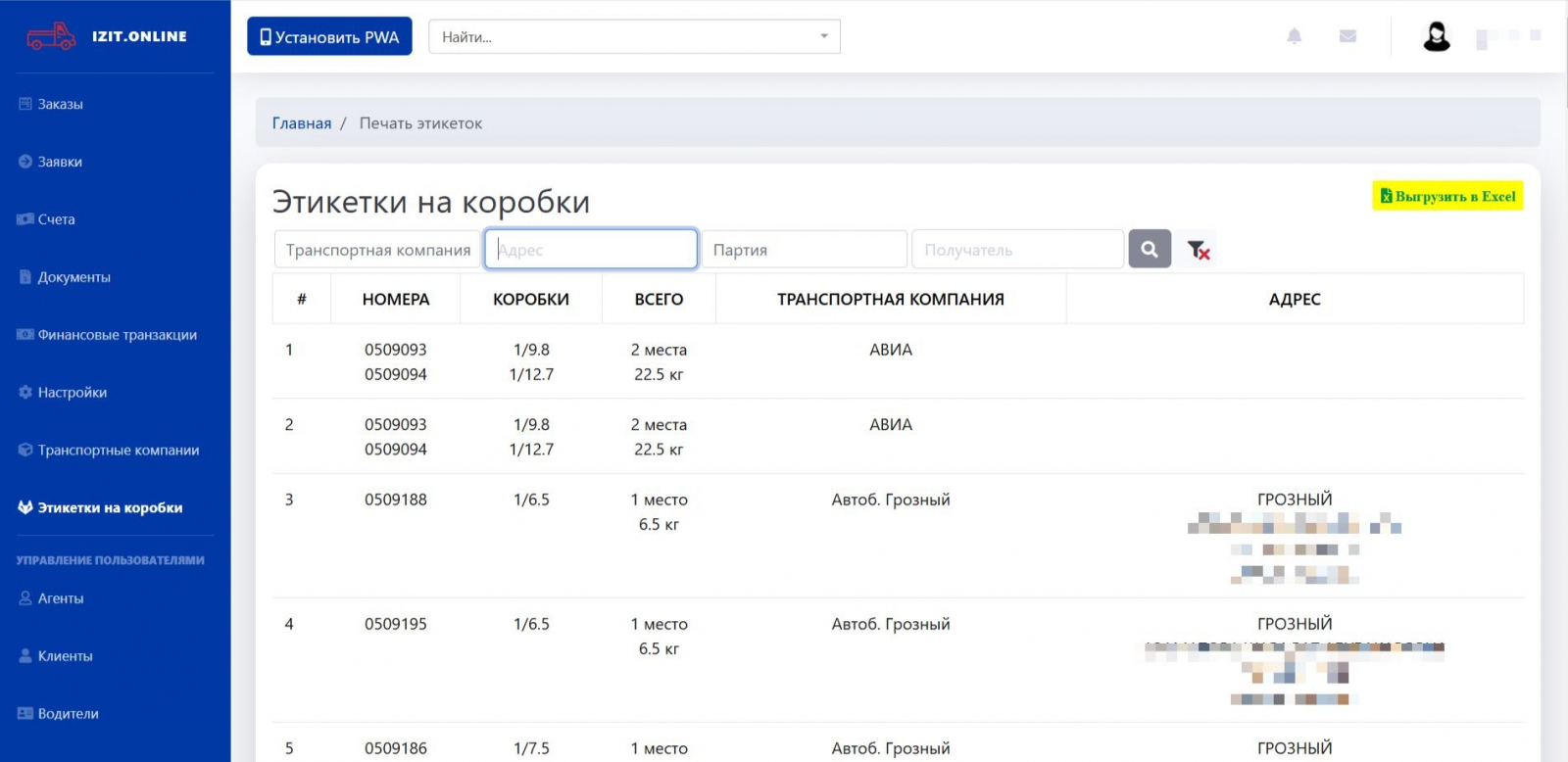Open Settings from the sidebar
1568x762 pixels.
click(72, 393)
